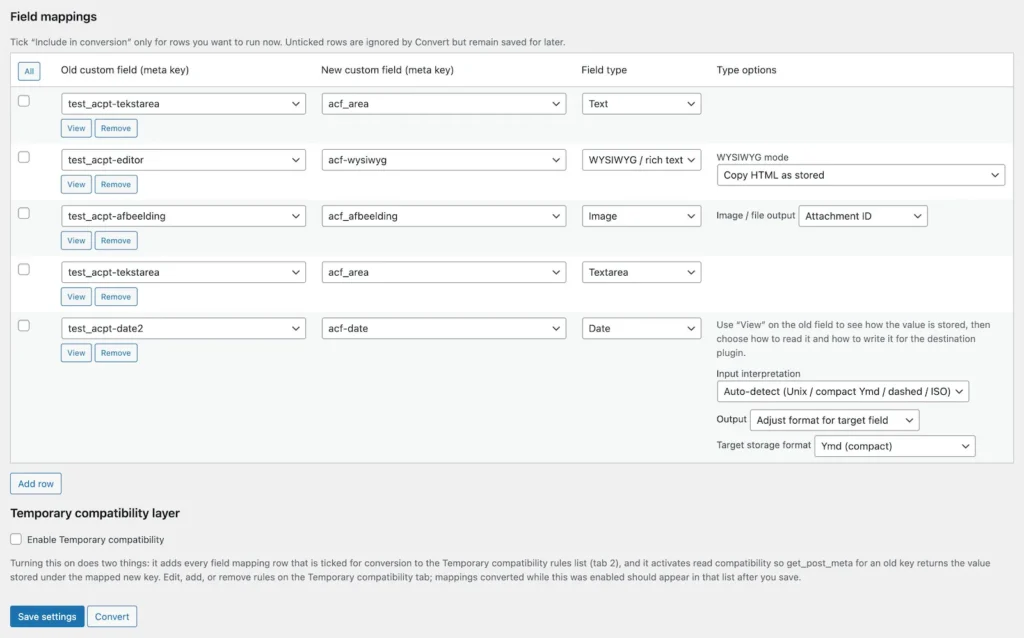
Task: Tick the checkbox of the Text-type tekstarea row
Action: 24,101
